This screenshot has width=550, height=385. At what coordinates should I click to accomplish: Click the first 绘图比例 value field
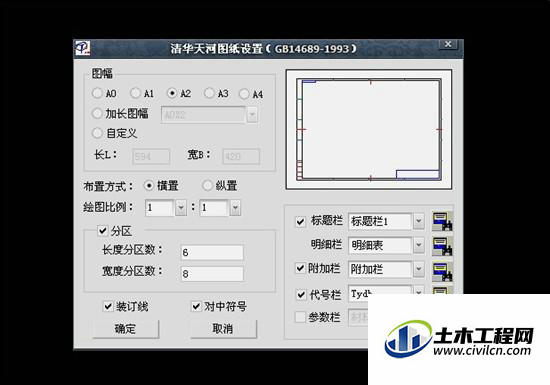pyautogui.click(x=160, y=208)
